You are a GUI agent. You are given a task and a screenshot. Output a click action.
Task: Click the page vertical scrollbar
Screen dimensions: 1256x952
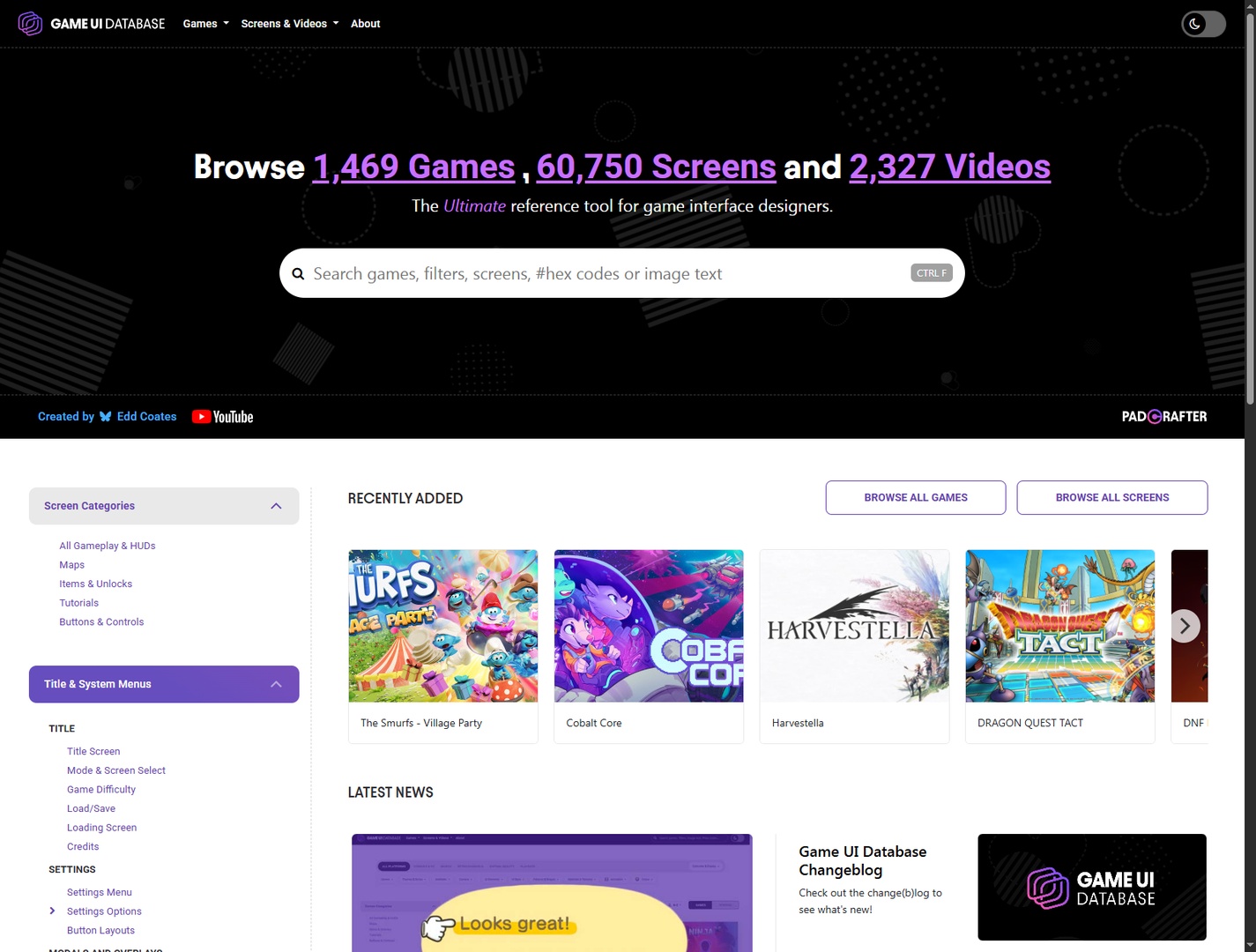tap(1250, 207)
